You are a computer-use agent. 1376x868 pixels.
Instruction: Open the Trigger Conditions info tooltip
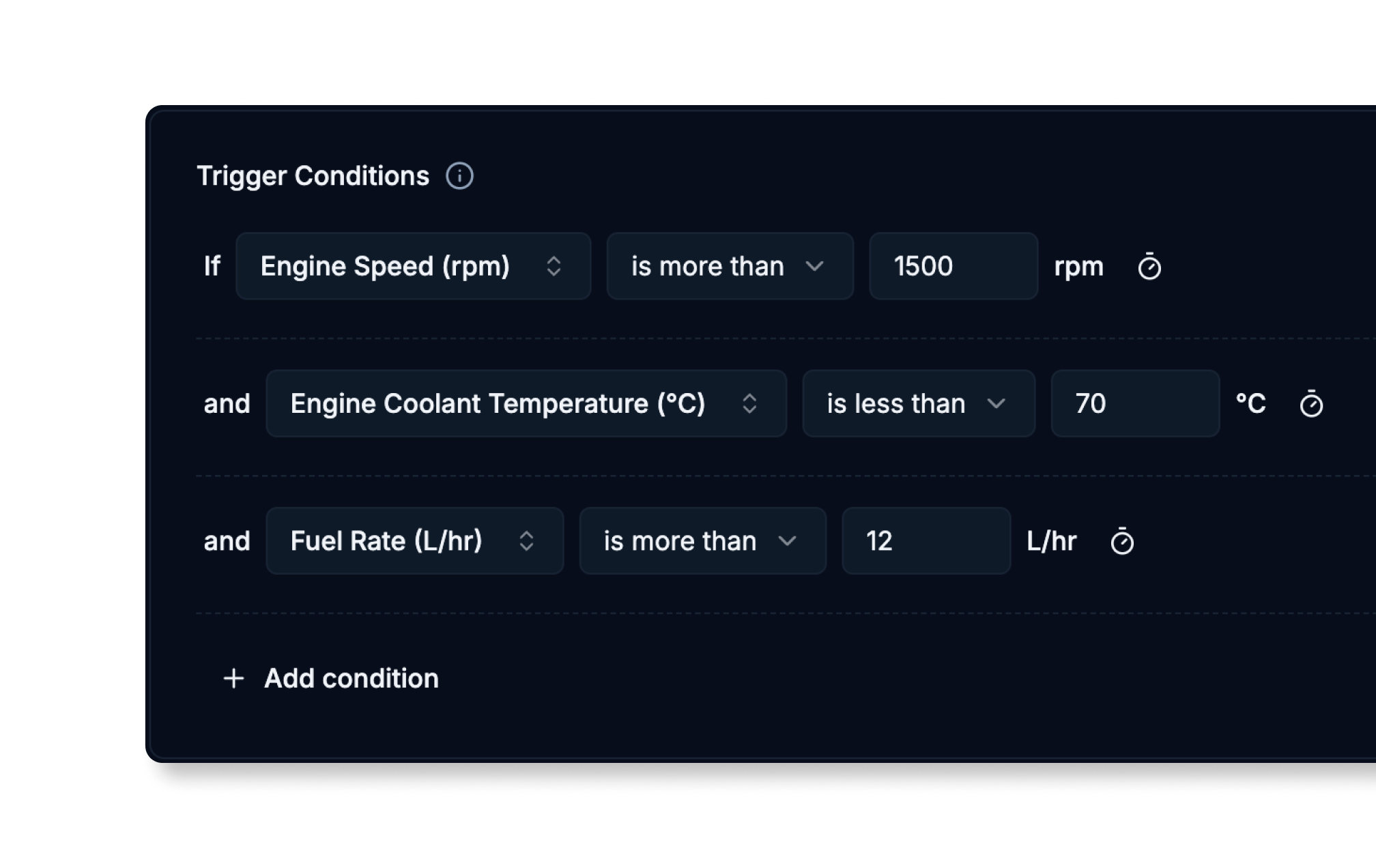[461, 176]
